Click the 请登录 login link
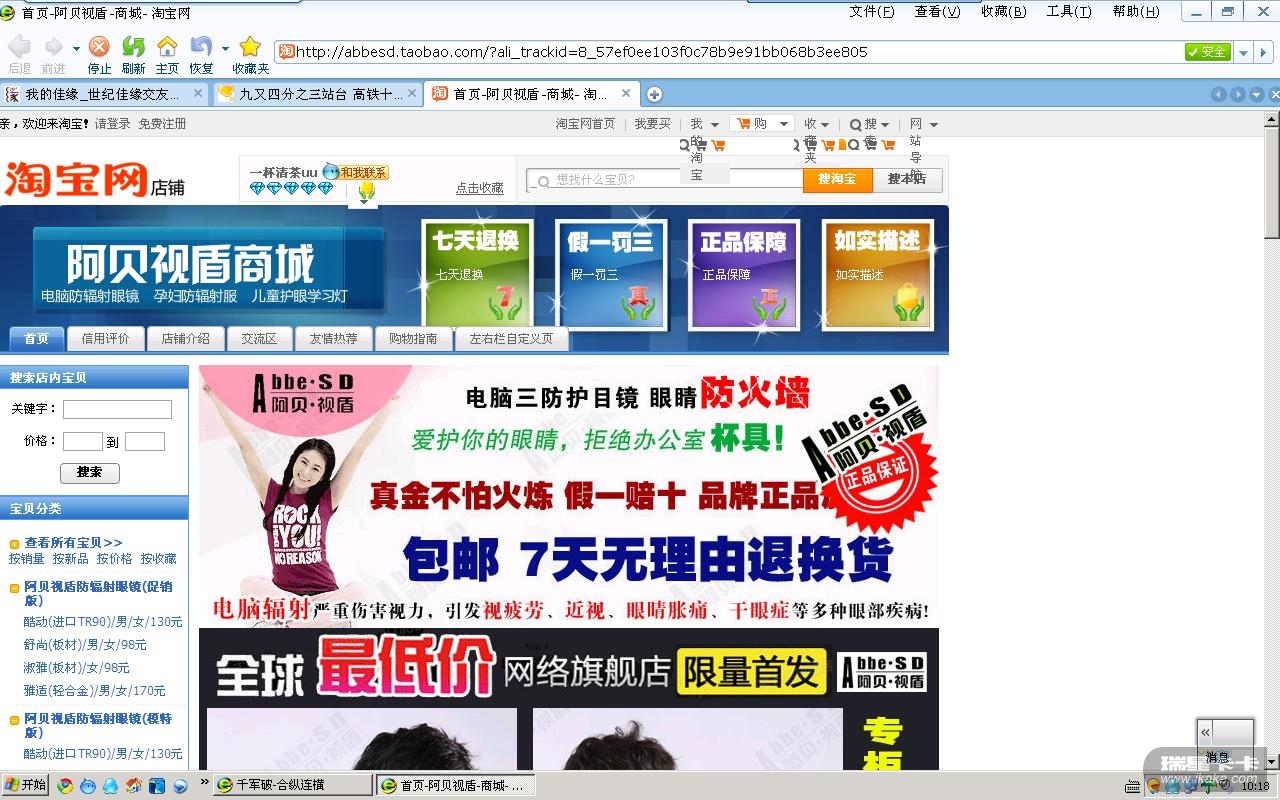Viewport: 1280px width, 800px height. 113,124
